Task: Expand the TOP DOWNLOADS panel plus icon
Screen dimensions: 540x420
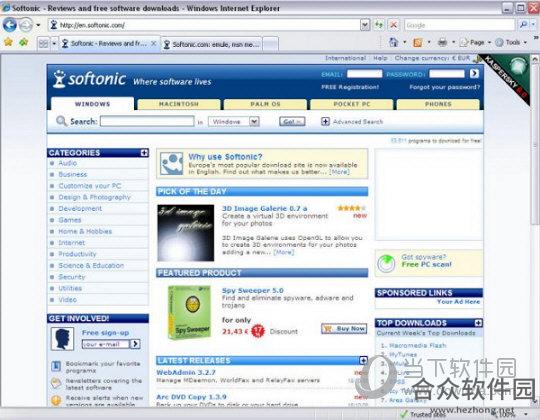Action: (478, 323)
